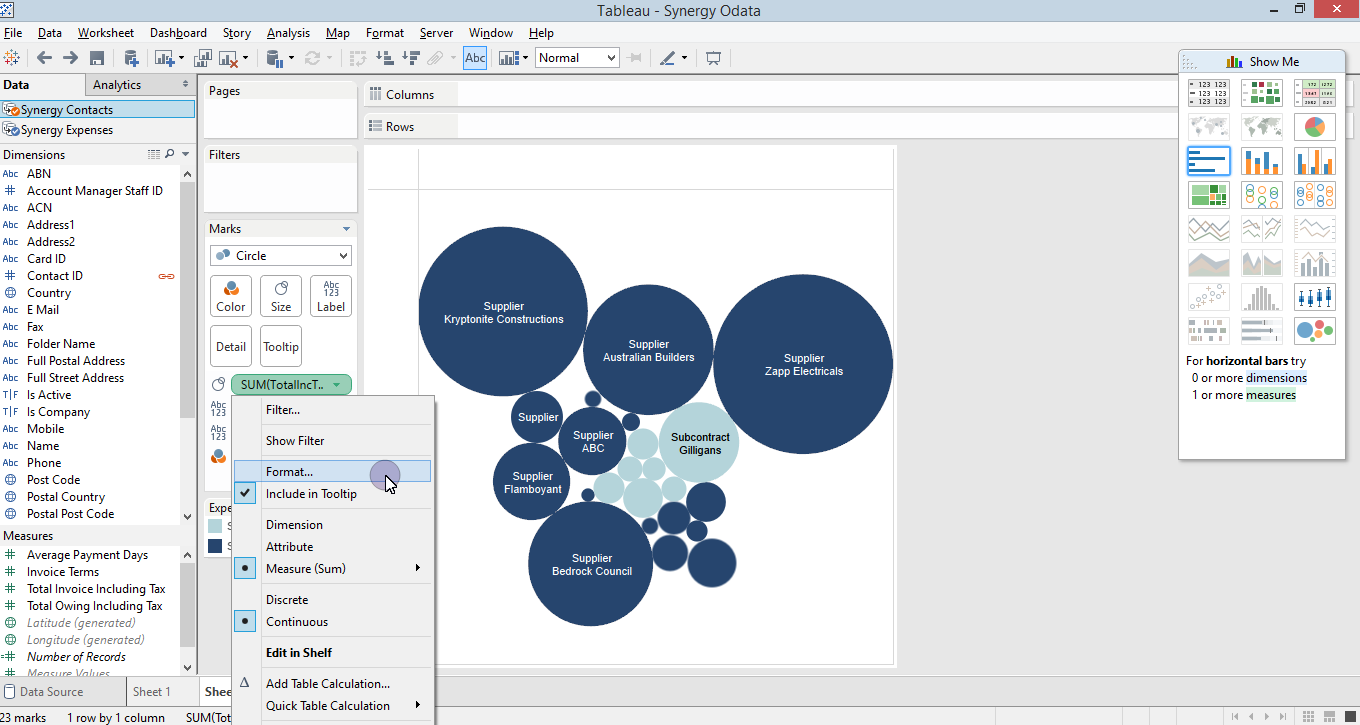1360x725 pixels.
Task: Toggle the Abc show mark labels button
Action: coord(475,58)
